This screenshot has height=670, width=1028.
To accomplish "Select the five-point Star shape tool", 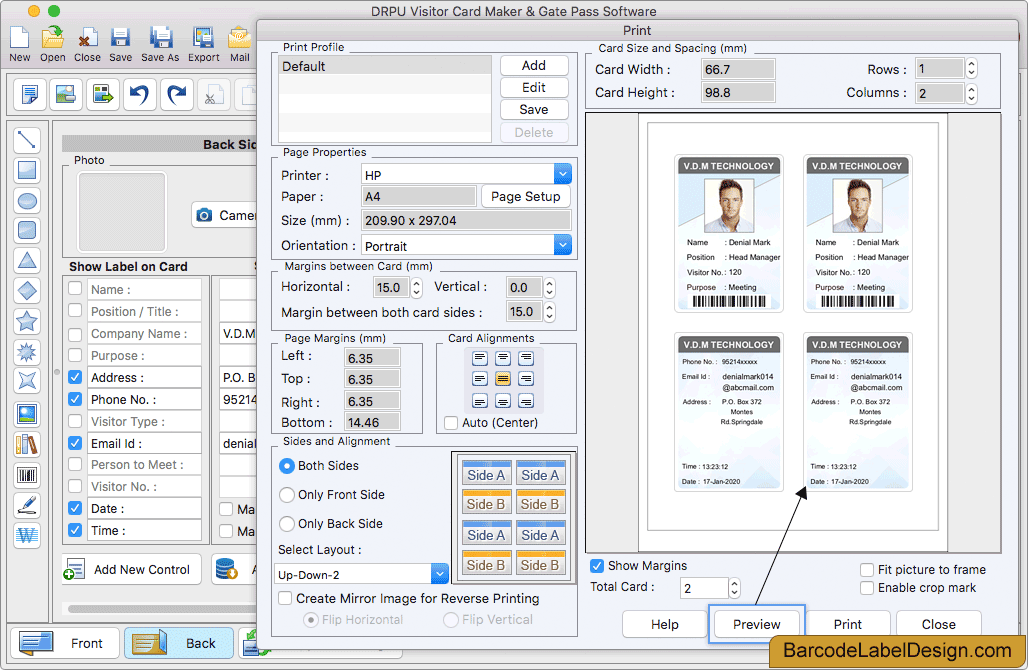I will click(x=27, y=321).
